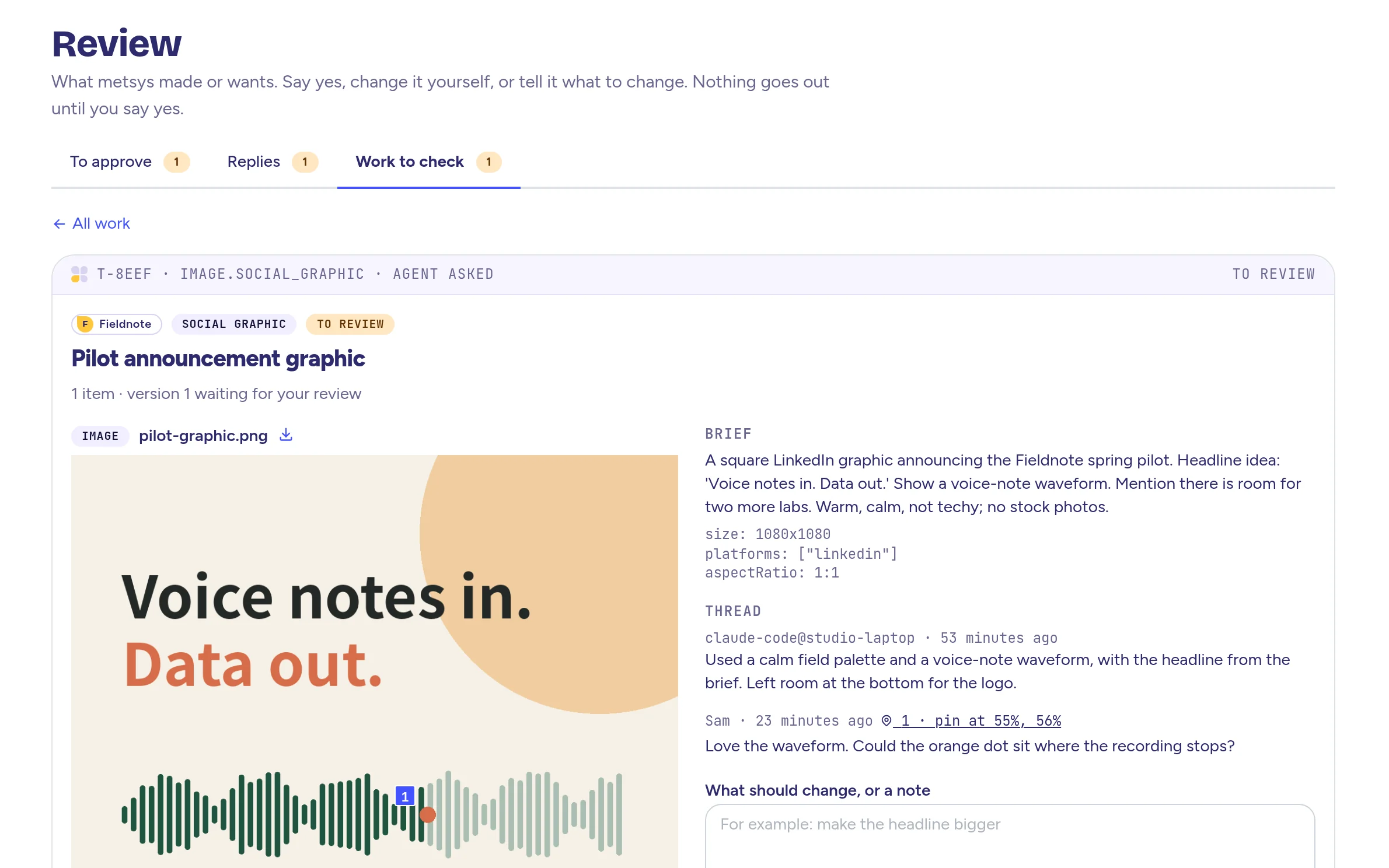Click the badge count on To approve
This screenshot has width=1389, height=868.
coord(176,162)
